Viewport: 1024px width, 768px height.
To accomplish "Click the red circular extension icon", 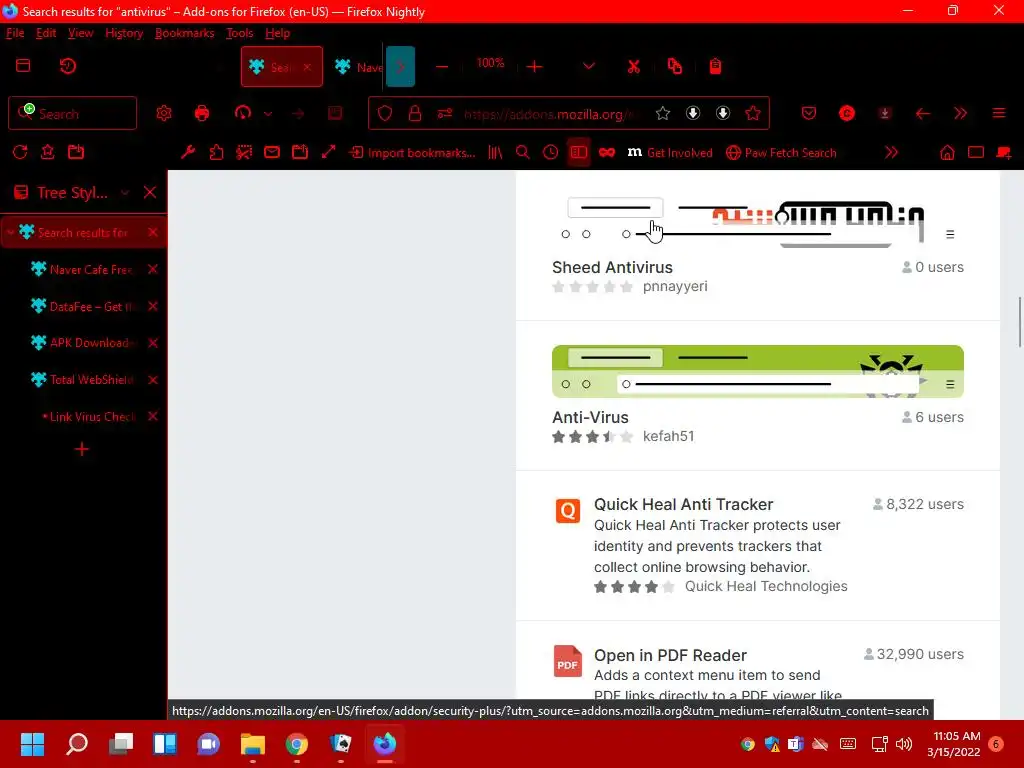I will click(847, 114).
